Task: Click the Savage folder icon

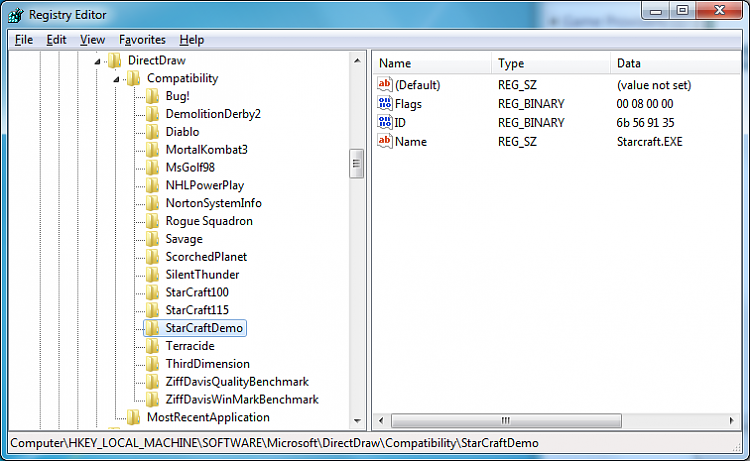Action: click(x=152, y=239)
